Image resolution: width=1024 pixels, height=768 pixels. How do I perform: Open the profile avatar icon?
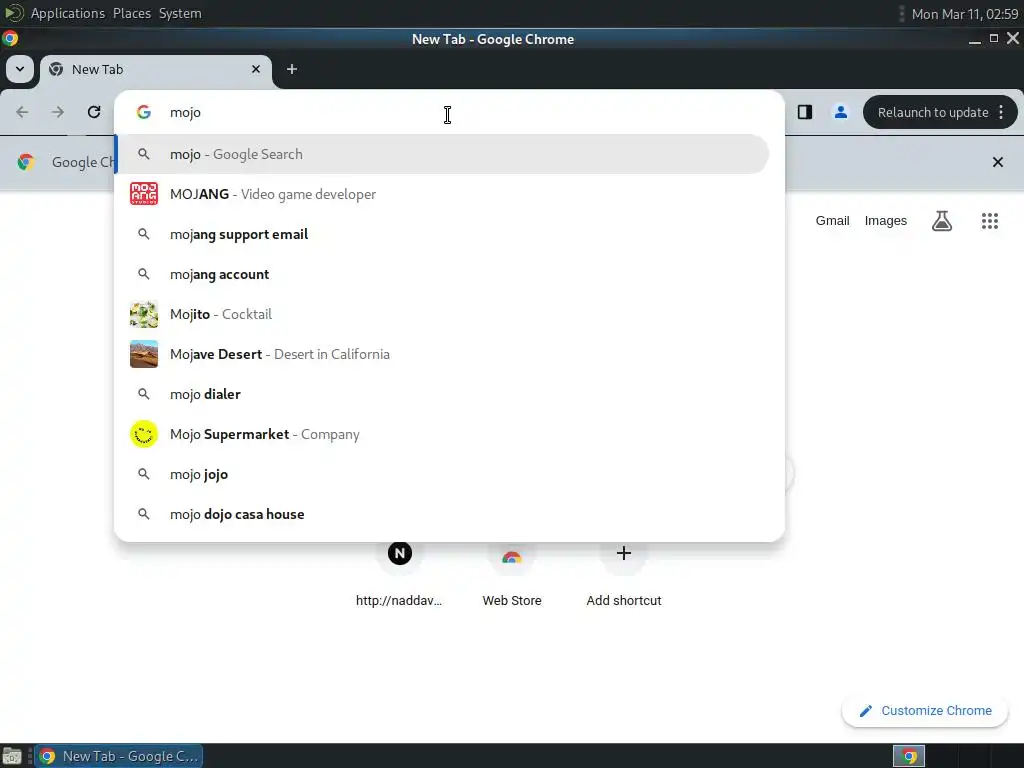(x=840, y=112)
